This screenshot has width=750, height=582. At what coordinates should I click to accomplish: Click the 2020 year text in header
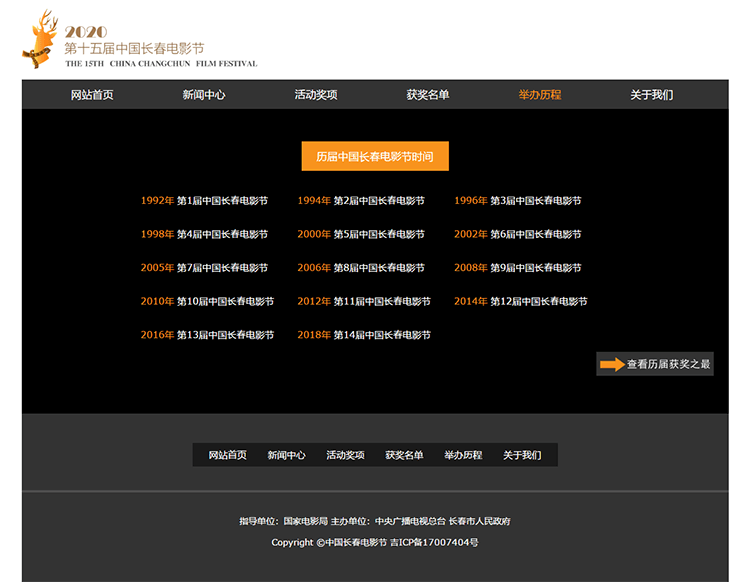coord(86,32)
